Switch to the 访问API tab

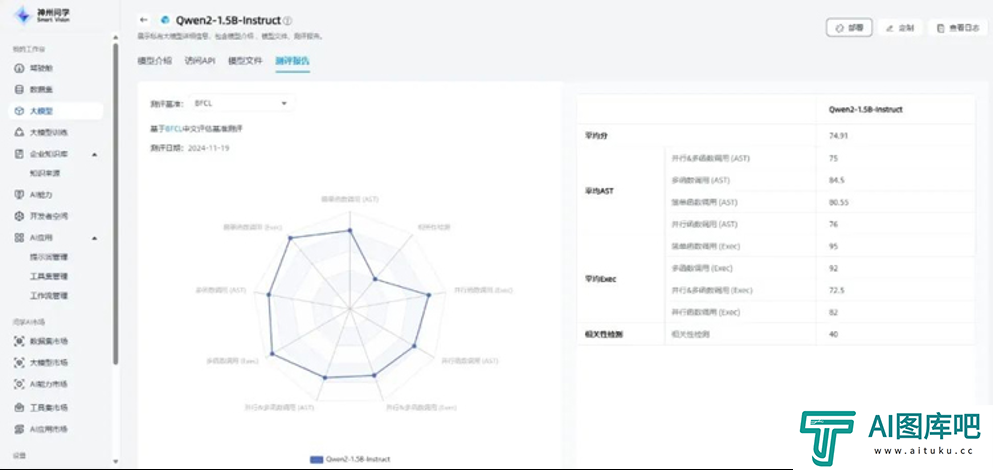[199, 61]
